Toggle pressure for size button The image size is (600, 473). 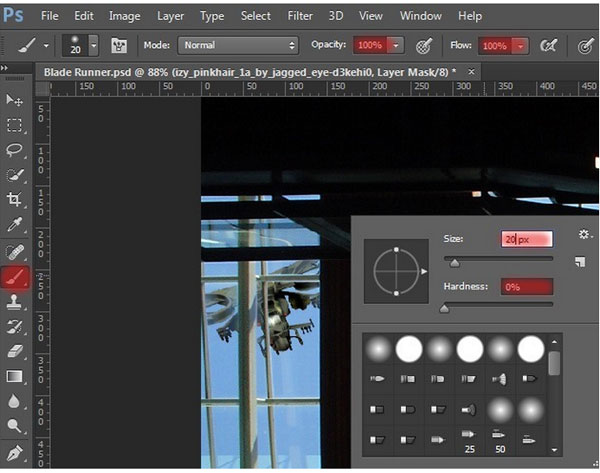[x=585, y=46]
